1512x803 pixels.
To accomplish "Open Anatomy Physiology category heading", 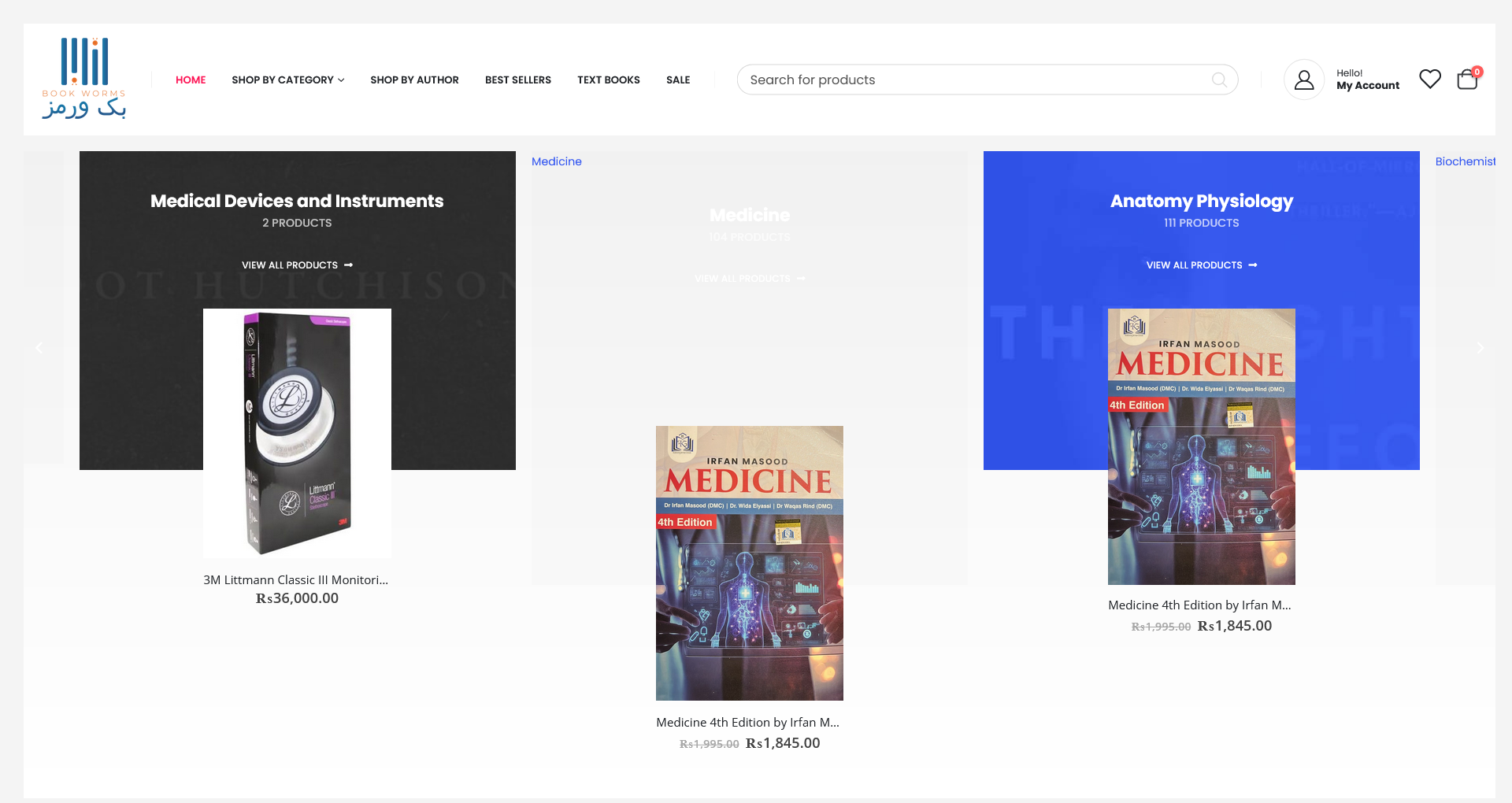I will click(x=1202, y=201).
